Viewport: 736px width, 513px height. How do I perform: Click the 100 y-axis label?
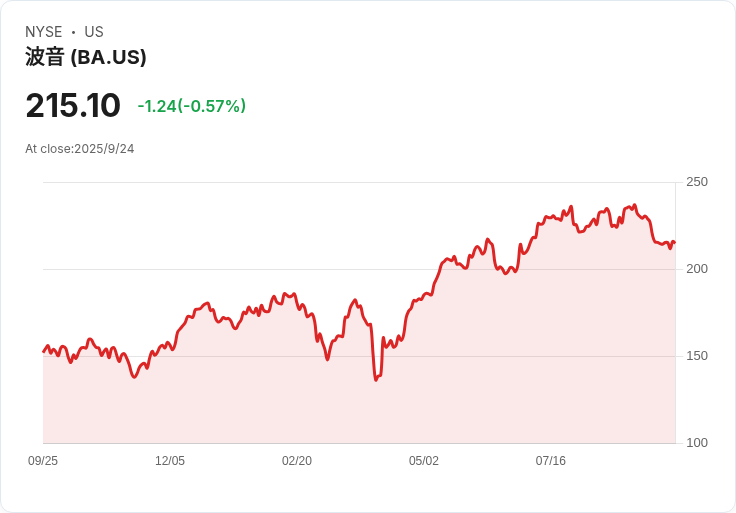(x=696, y=443)
